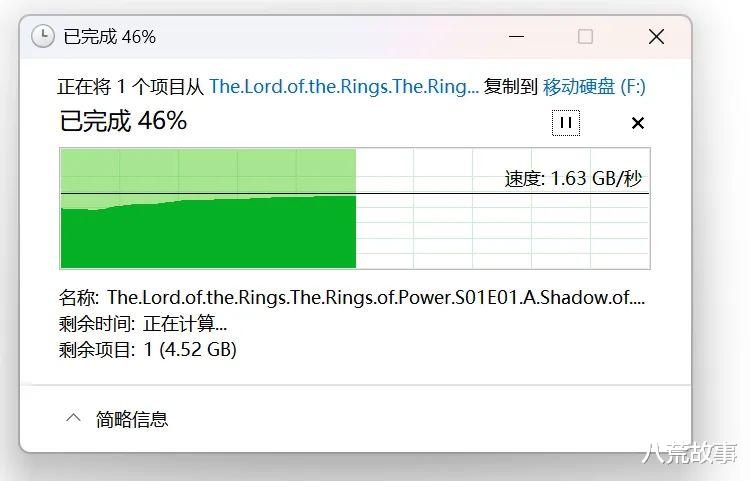This screenshot has width=750, height=481.
Task: Open the destination 移动硬盘 (F:) link
Action: pyautogui.click(x=594, y=86)
